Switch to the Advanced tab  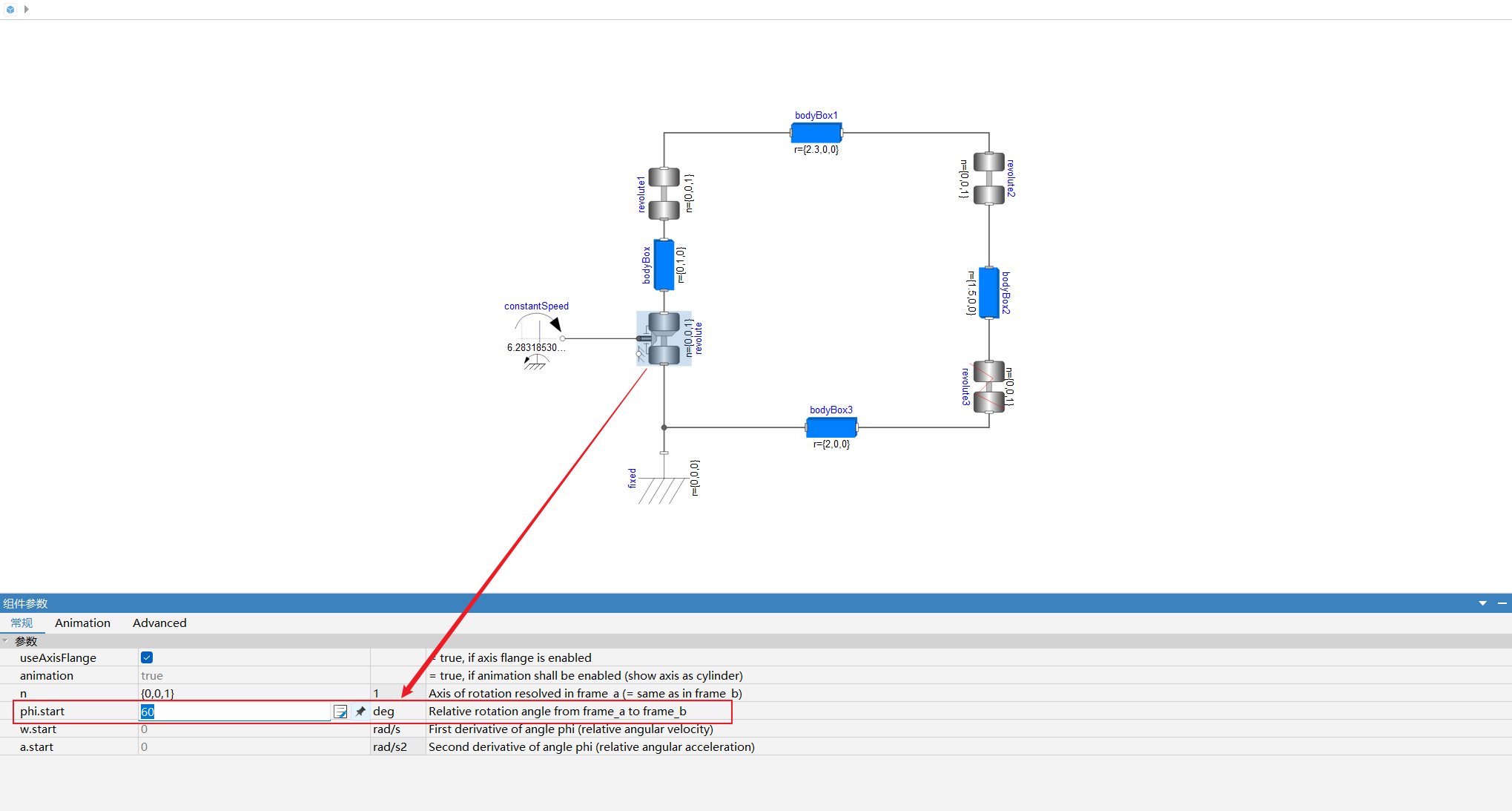click(x=159, y=623)
